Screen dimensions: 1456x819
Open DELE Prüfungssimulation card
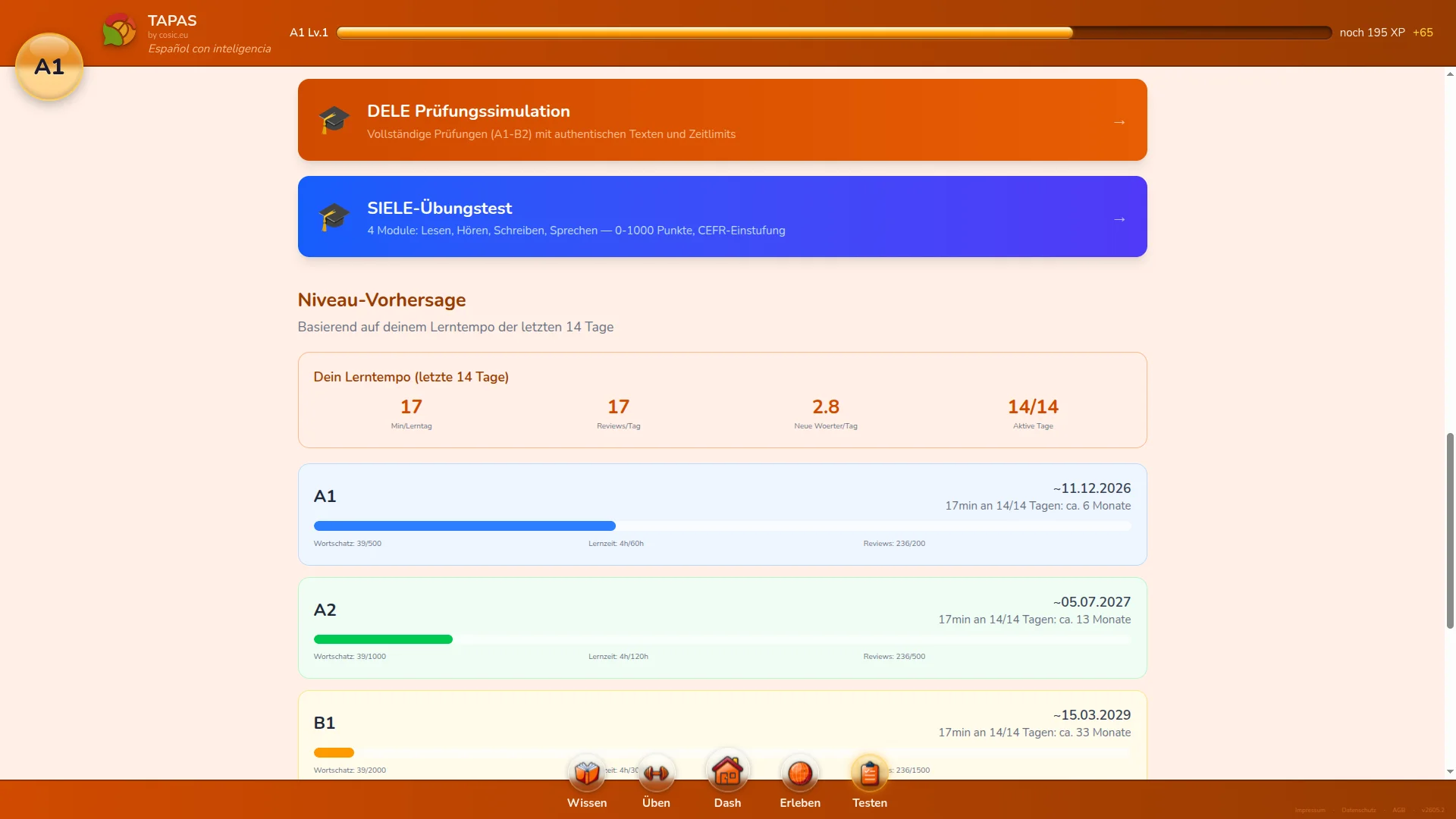[722, 120]
